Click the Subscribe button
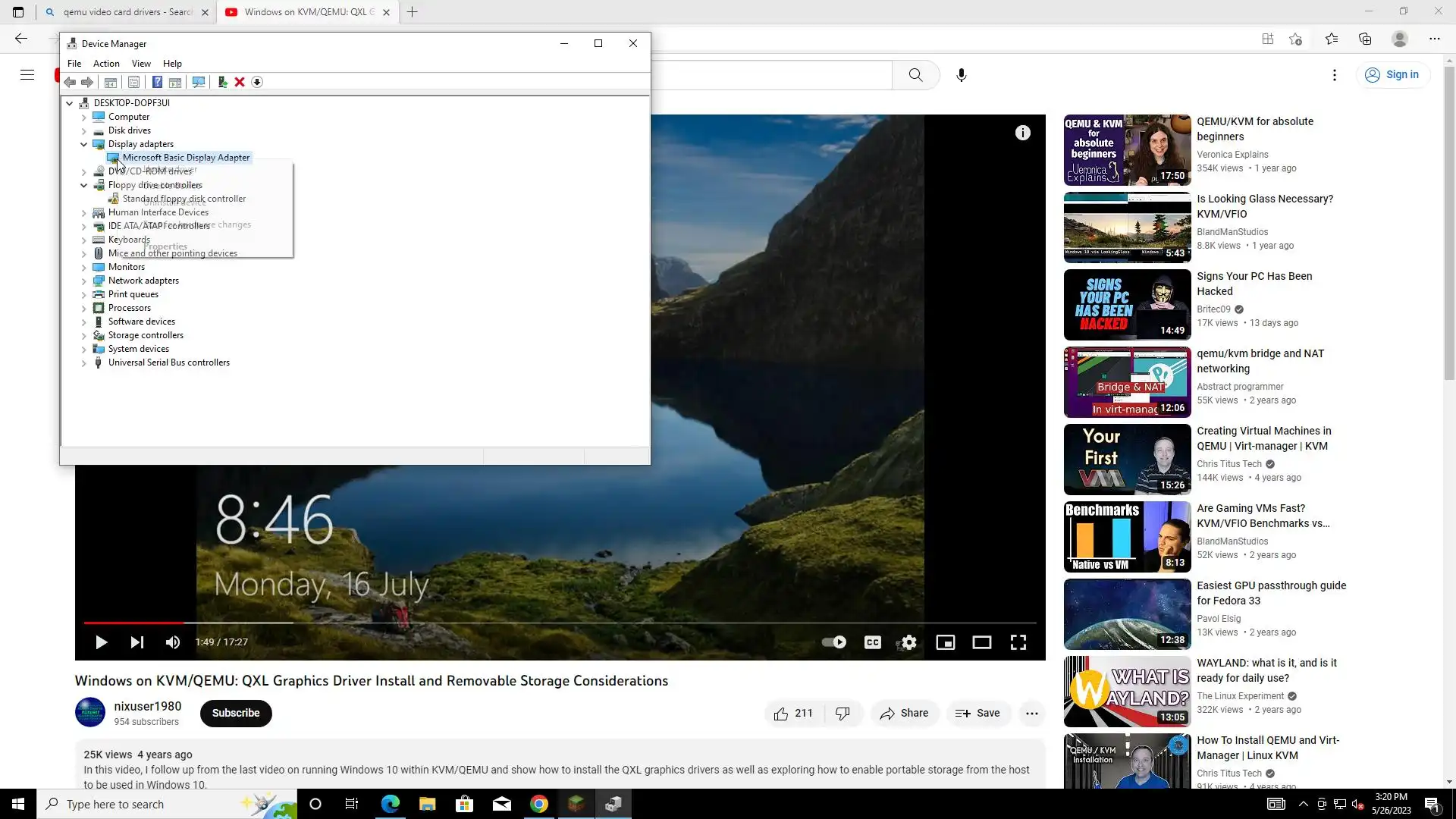Image resolution: width=1456 pixels, height=819 pixels. [x=236, y=713]
